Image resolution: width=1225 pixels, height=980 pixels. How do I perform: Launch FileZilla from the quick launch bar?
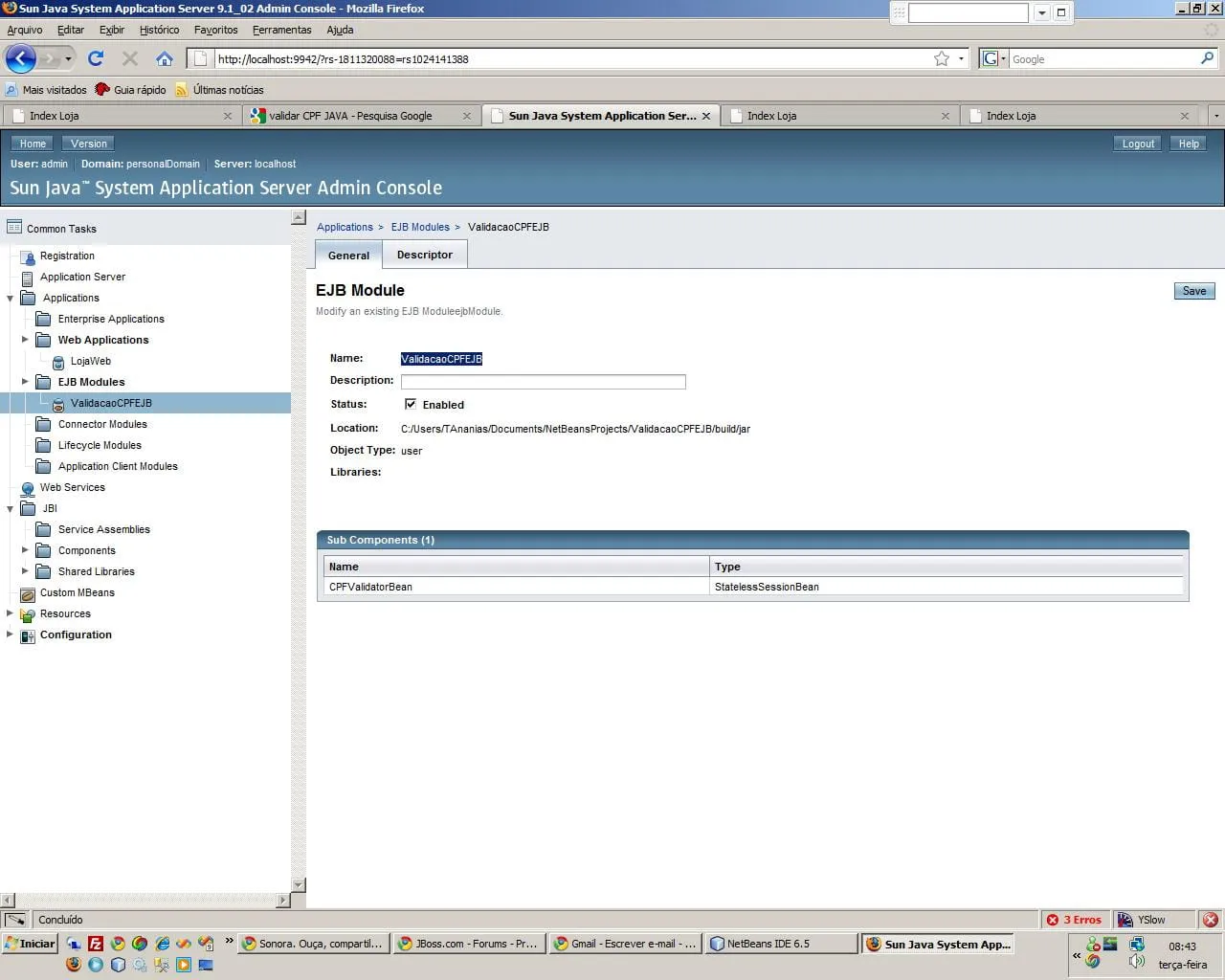(x=96, y=944)
